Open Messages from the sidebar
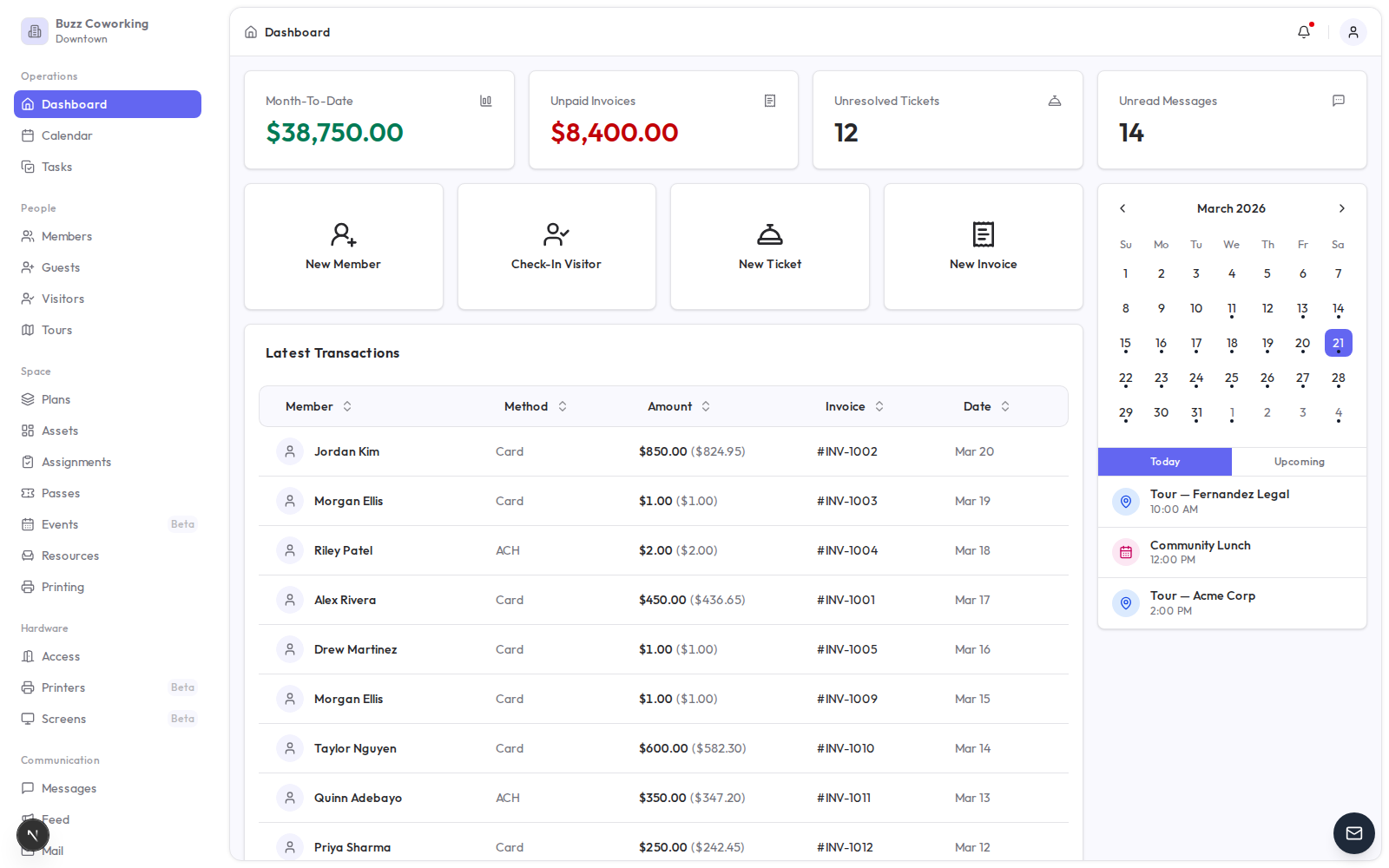Screen dimensions: 1389x868 [69, 788]
